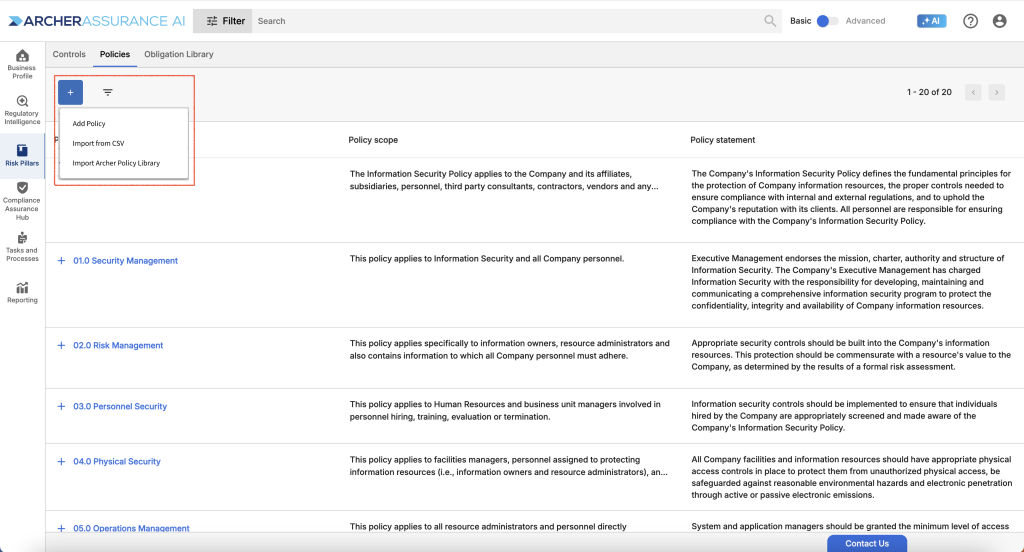Screen dimensions: 1024x552
Task: Open the 03.0 Personnel Security link
Action: tap(120, 406)
